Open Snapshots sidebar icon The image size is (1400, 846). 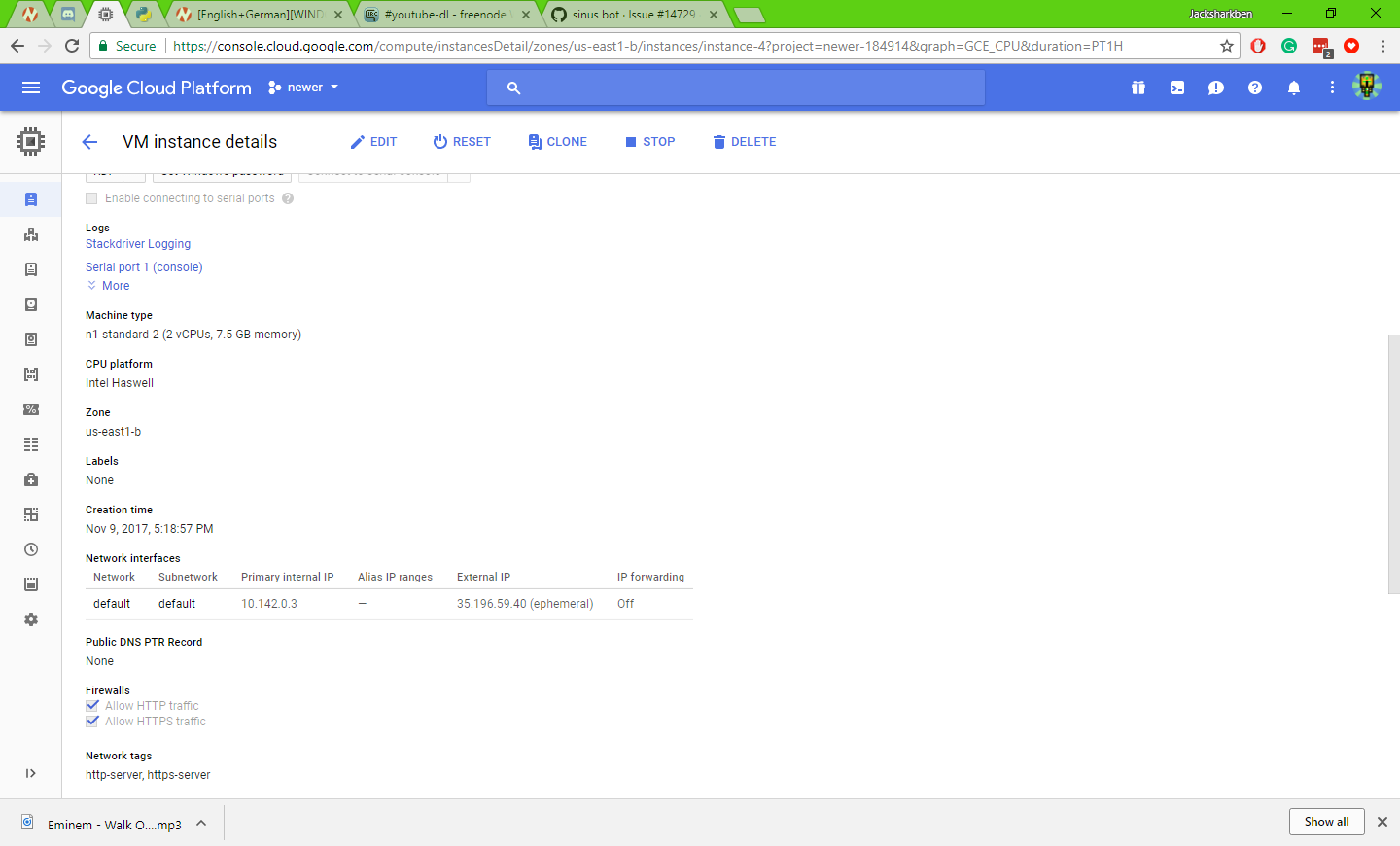pos(31,339)
